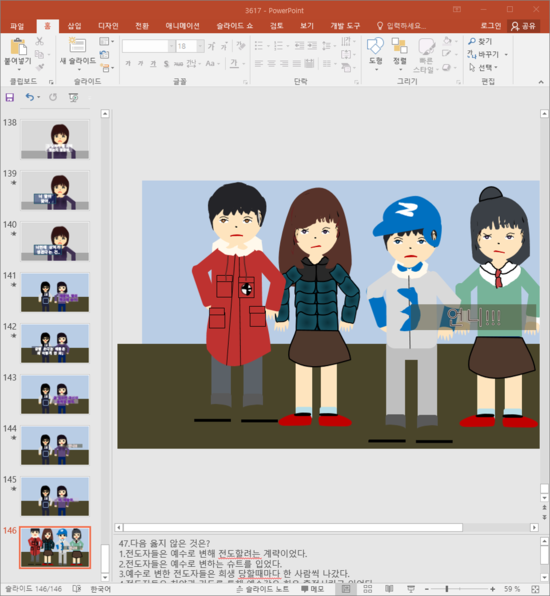Click the 언니!!! text box on the slide
The image size is (550, 596).
(474, 317)
